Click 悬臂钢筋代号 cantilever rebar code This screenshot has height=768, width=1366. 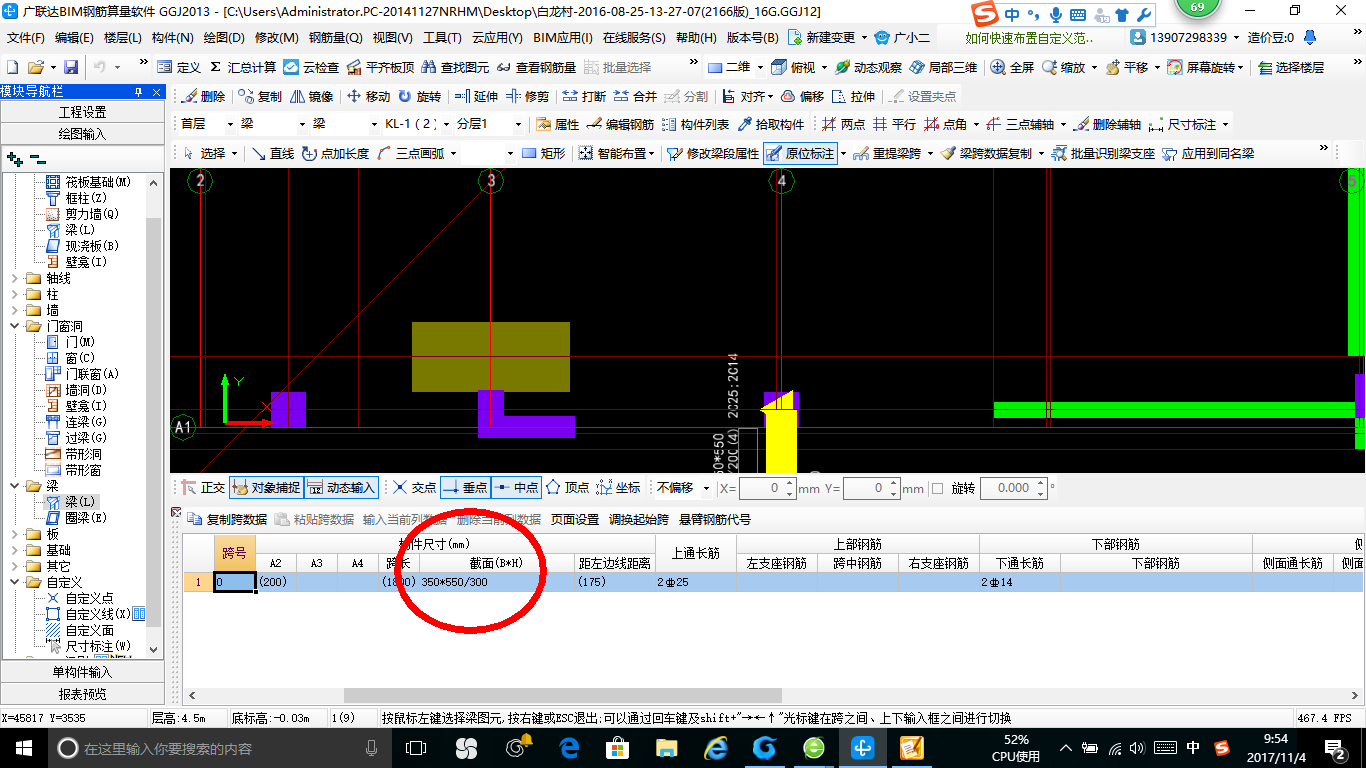click(715, 519)
